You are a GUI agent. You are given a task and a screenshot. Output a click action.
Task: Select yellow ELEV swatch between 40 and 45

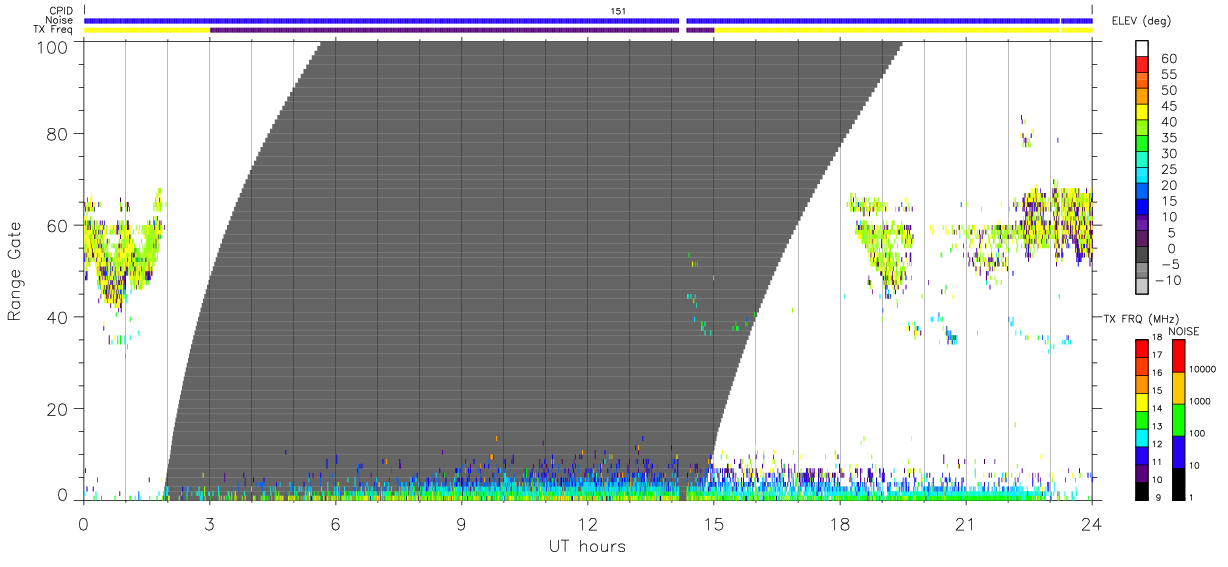1143,114
